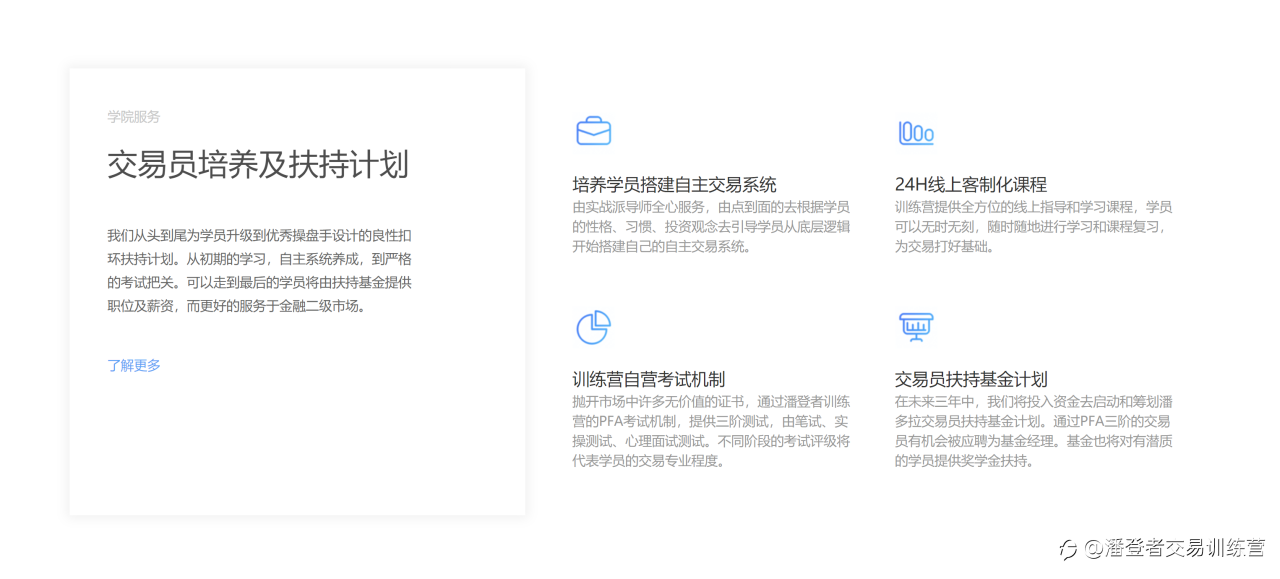Image resolution: width=1280 pixels, height=579 pixels.
Task: Click the watermark logo beside 潘登者交易训练营
Action: [x=1069, y=549]
